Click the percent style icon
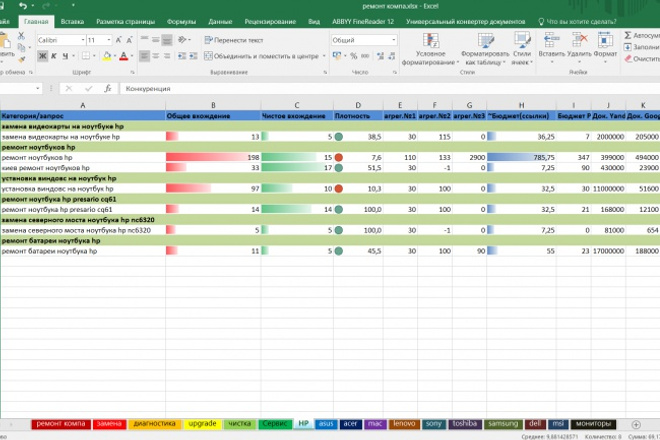The height and width of the screenshot is (440, 660). (354, 56)
